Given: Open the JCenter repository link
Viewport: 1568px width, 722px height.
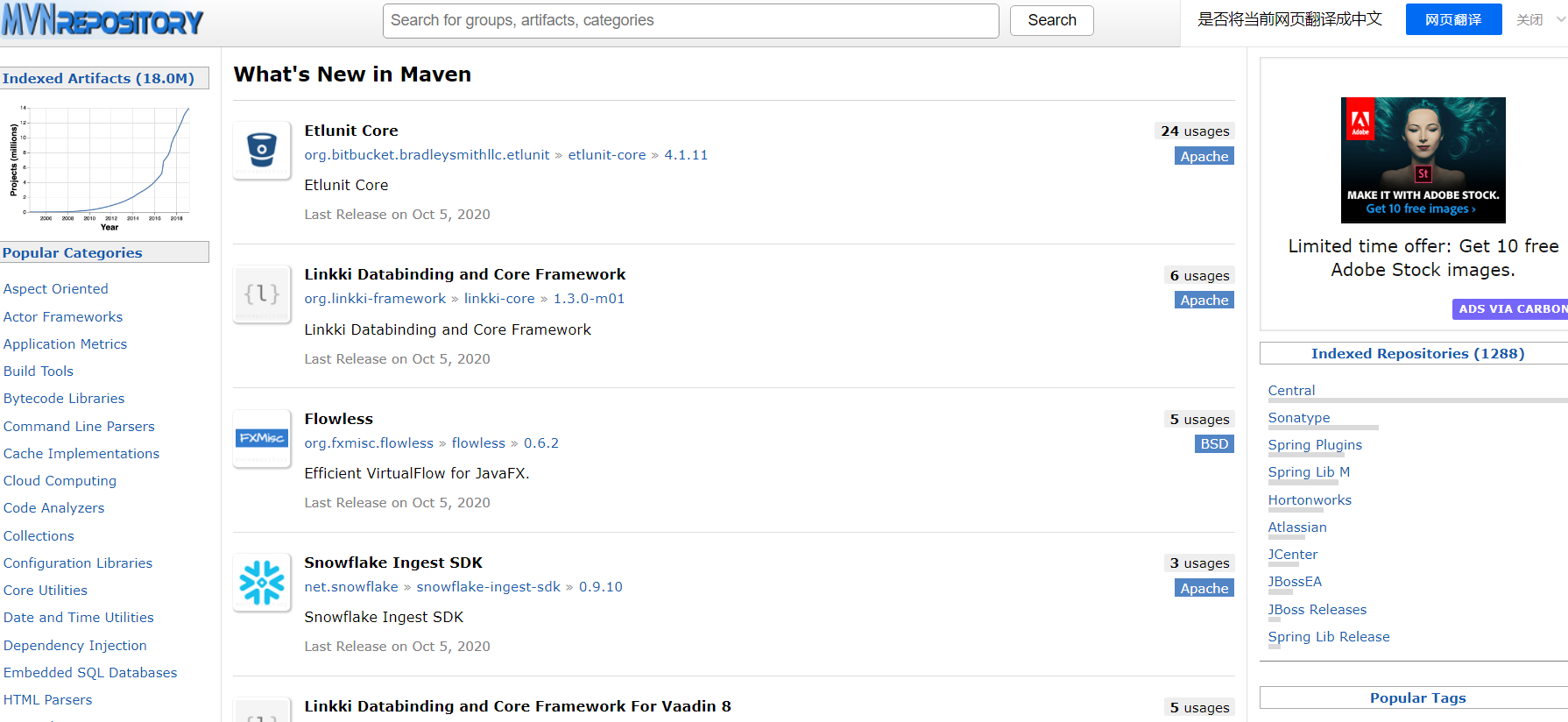Looking at the screenshot, I should coord(1293,554).
